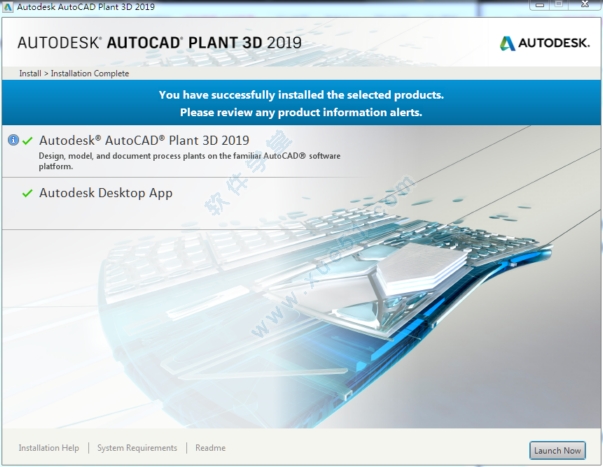Select the Autodesk Desktop App product entry

[106, 193]
